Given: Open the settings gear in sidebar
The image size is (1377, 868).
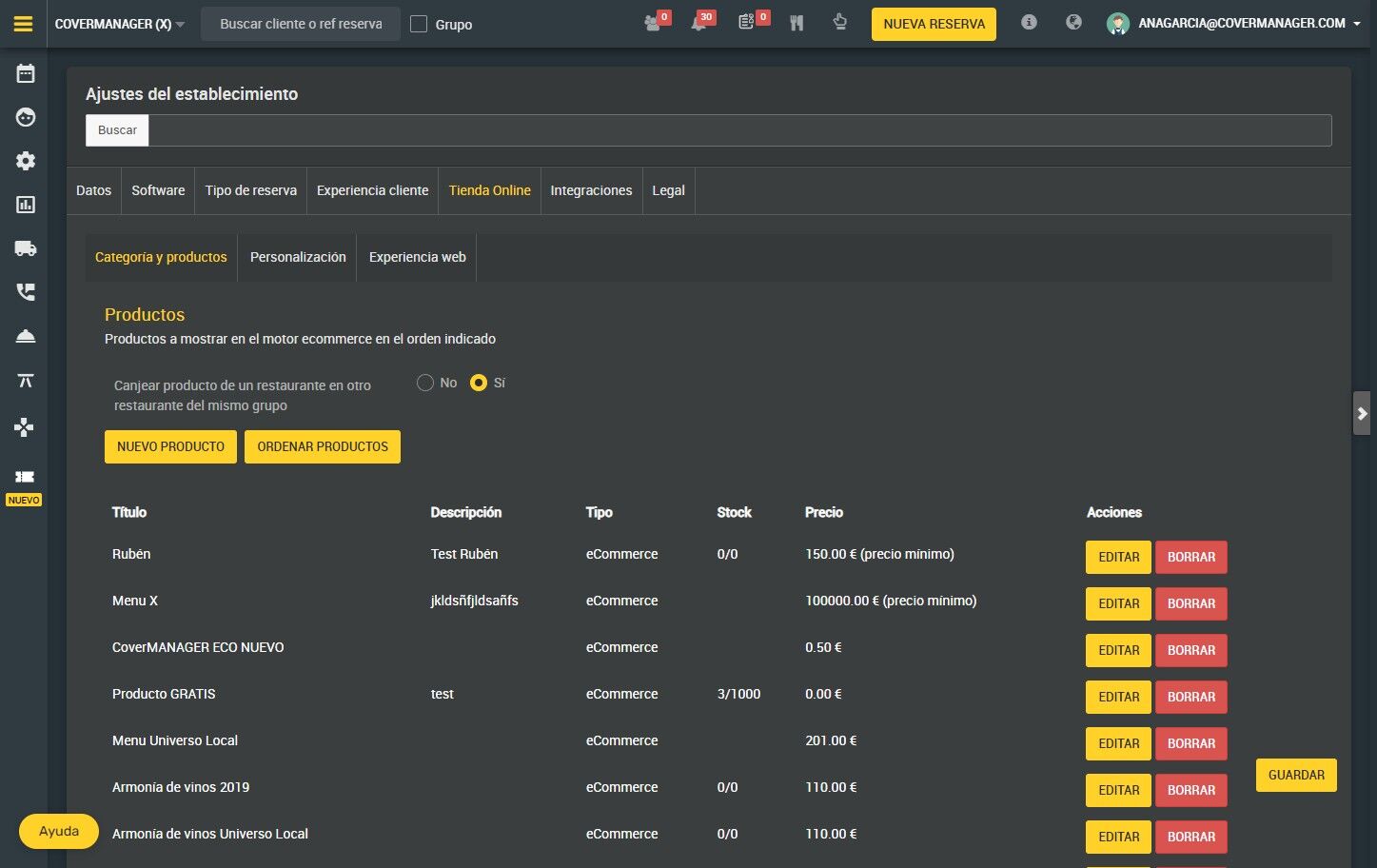Looking at the screenshot, I should pyautogui.click(x=26, y=161).
